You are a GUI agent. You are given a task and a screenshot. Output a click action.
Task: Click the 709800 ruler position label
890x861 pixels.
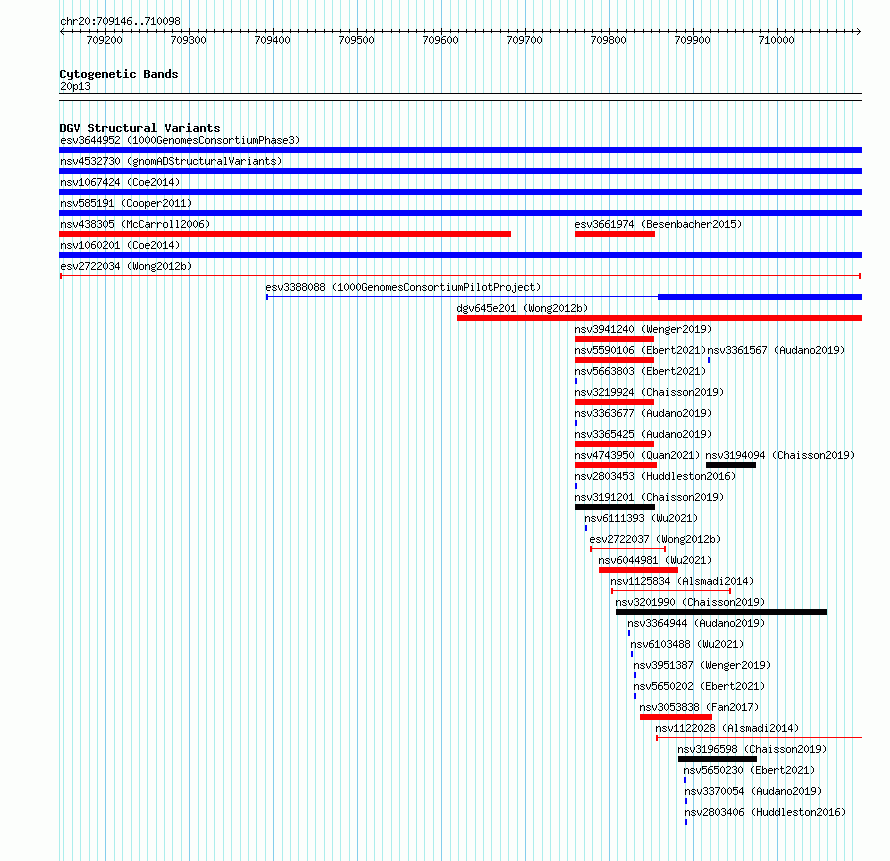click(x=608, y=40)
